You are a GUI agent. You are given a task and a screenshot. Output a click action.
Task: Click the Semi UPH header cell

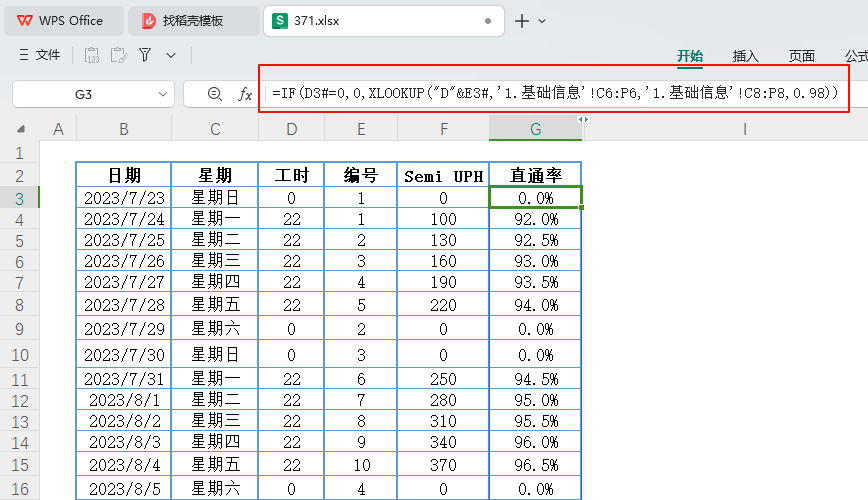coord(443,175)
